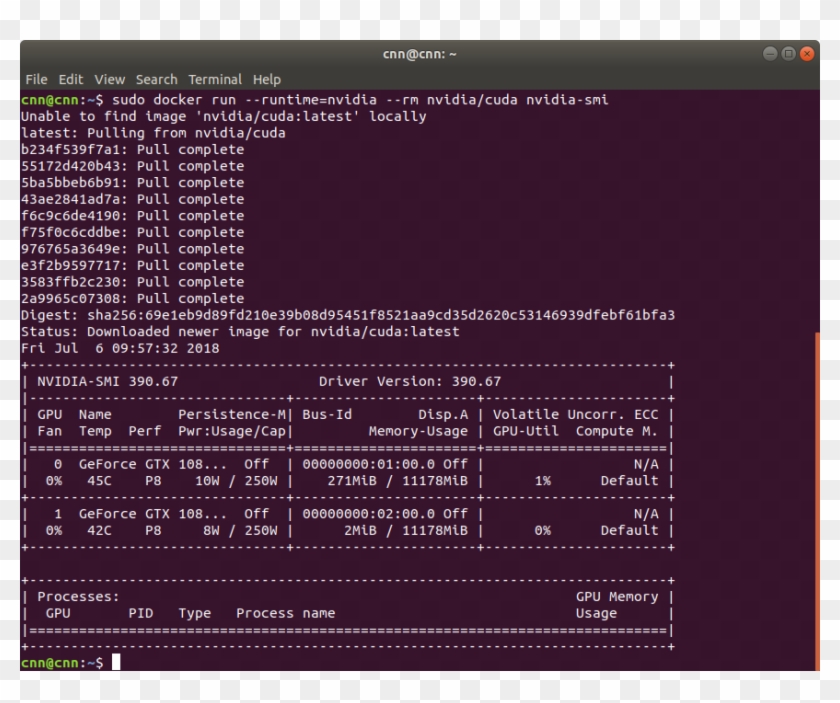
Task: Open the File menu
Action: coord(36,79)
